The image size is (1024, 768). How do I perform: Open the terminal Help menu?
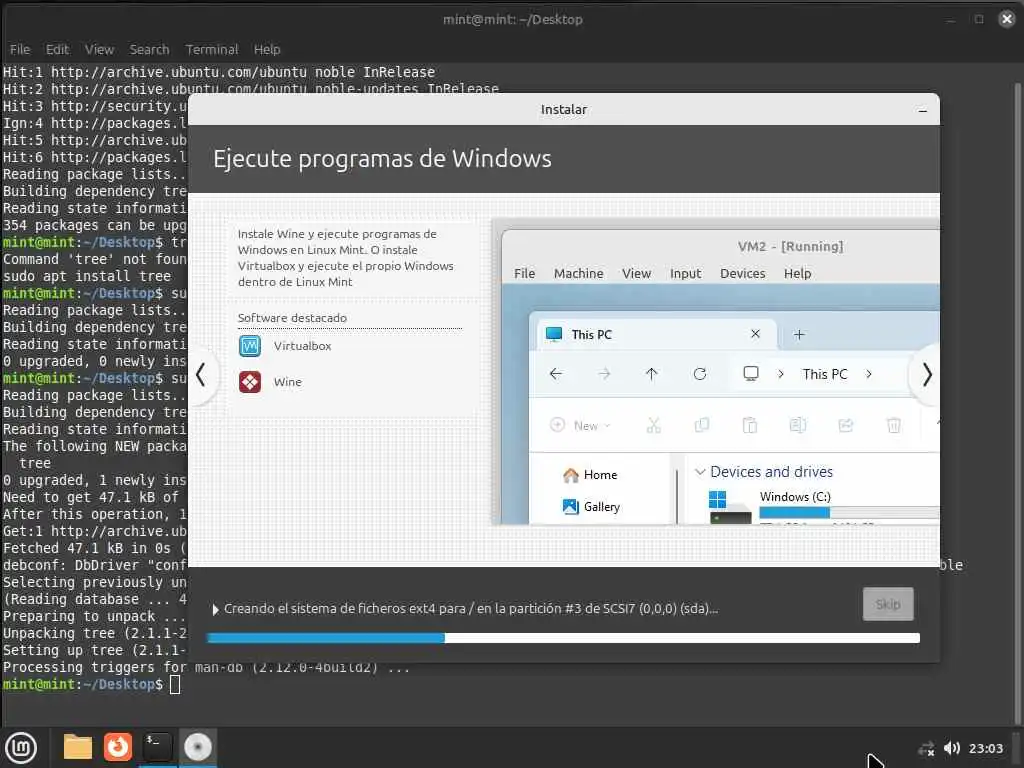266,50
